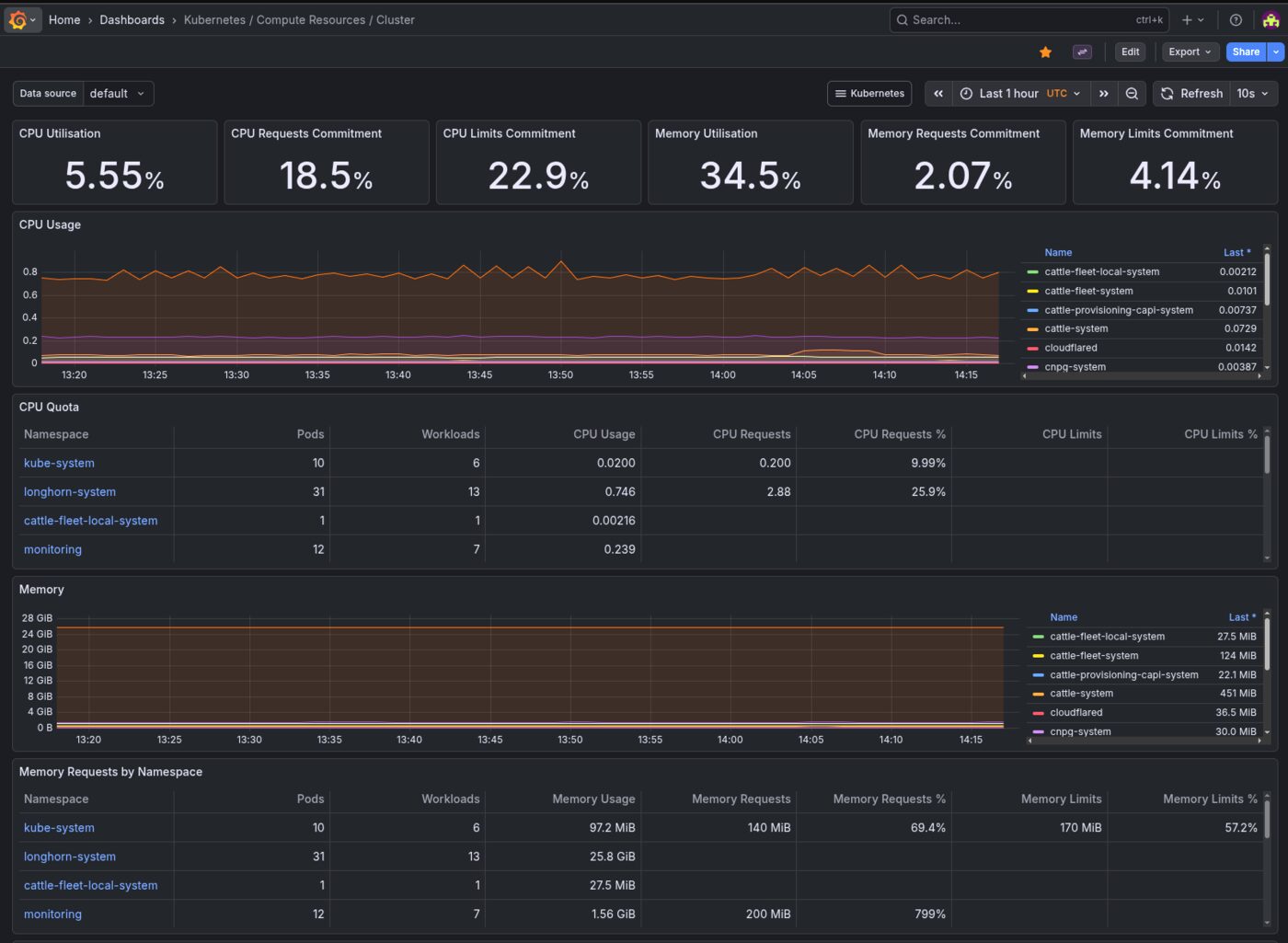
Task: Click the Memory Requests by Namespace panel title
Action: point(110,772)
